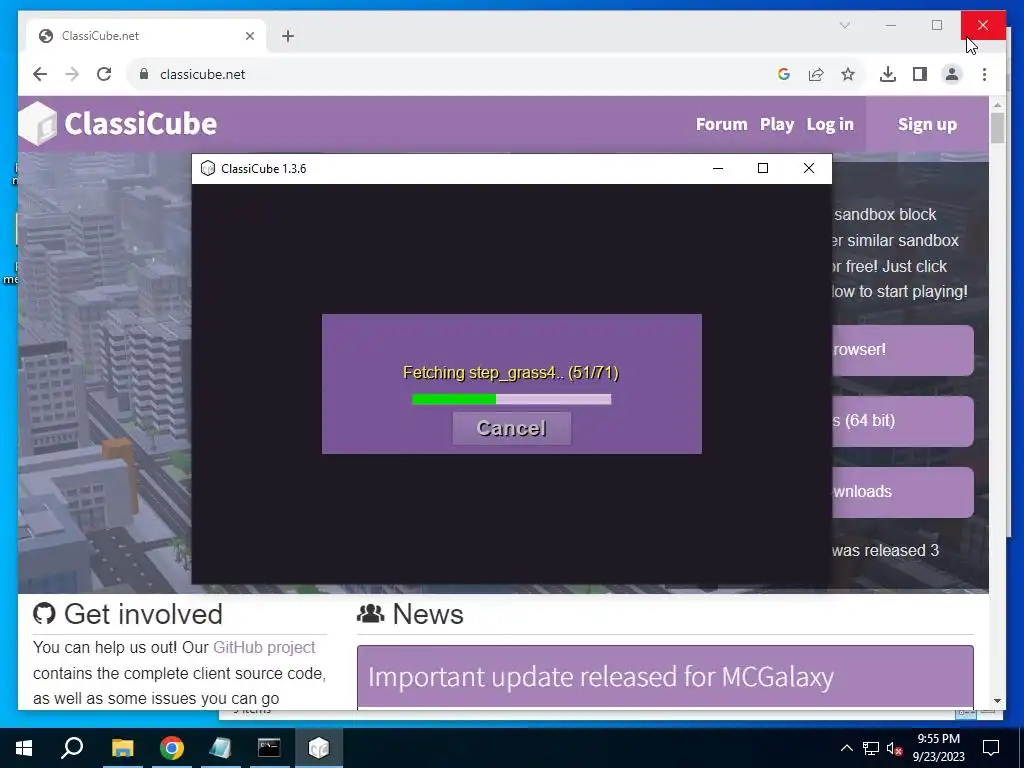The image size is (1024, 768).
Task: Click the ClassiCube 1.3.6 title icon
Action: (x=208, y=168)
